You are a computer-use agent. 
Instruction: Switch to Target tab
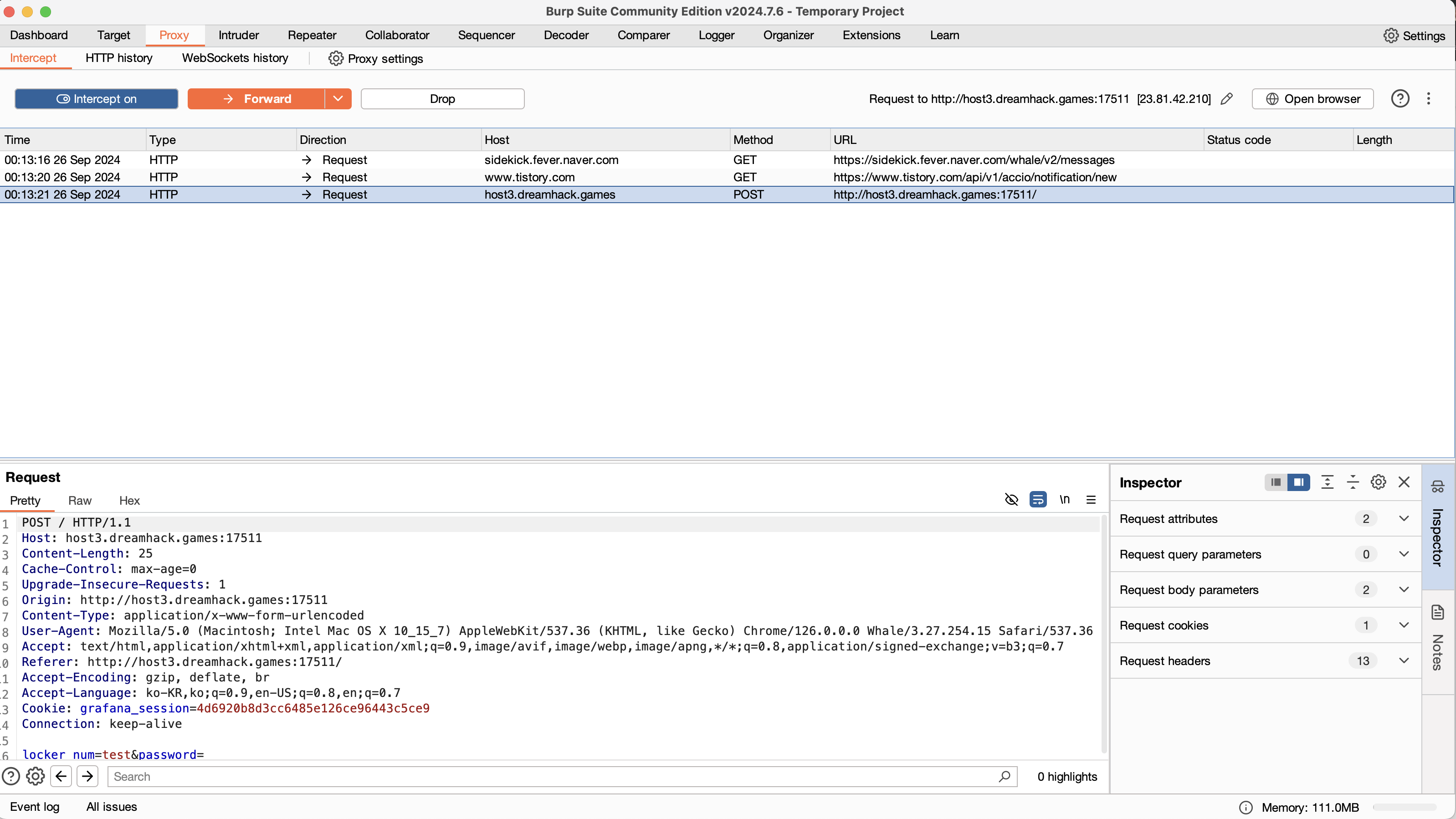point(113,35)
